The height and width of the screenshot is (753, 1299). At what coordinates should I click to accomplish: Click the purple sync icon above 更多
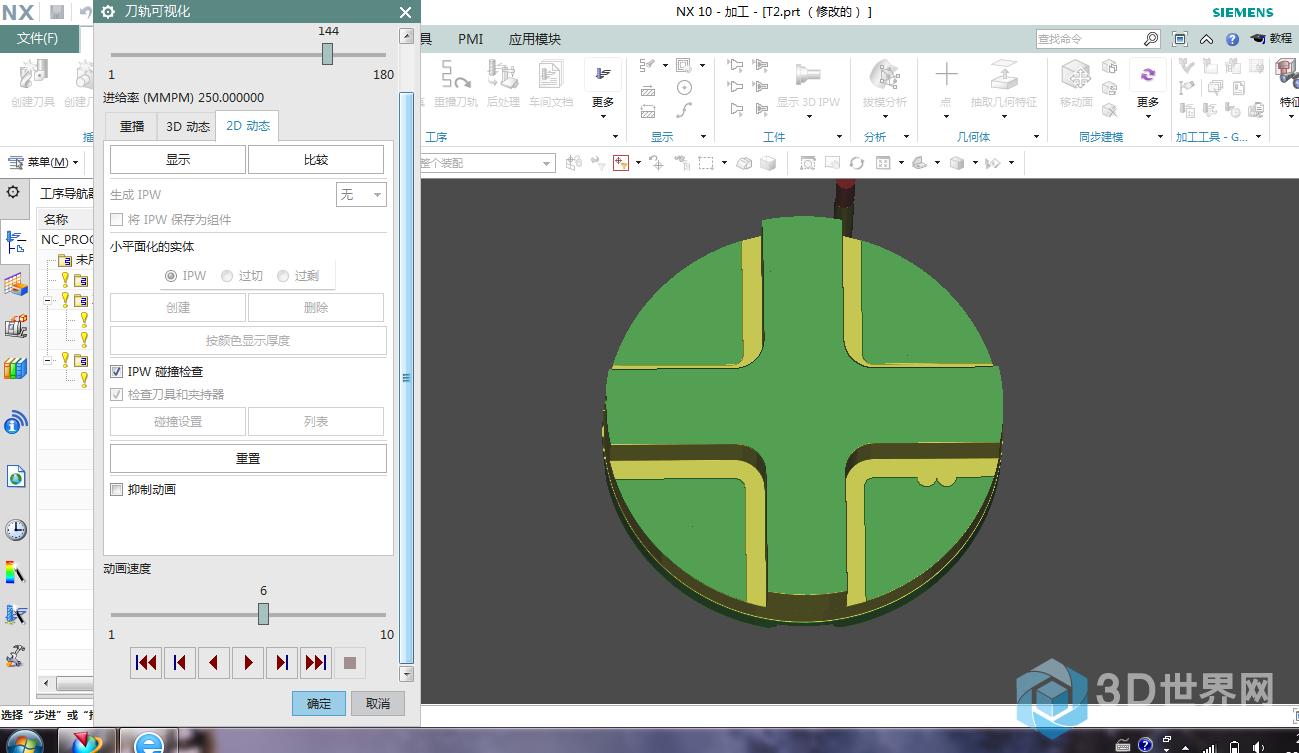(1148, 75)
